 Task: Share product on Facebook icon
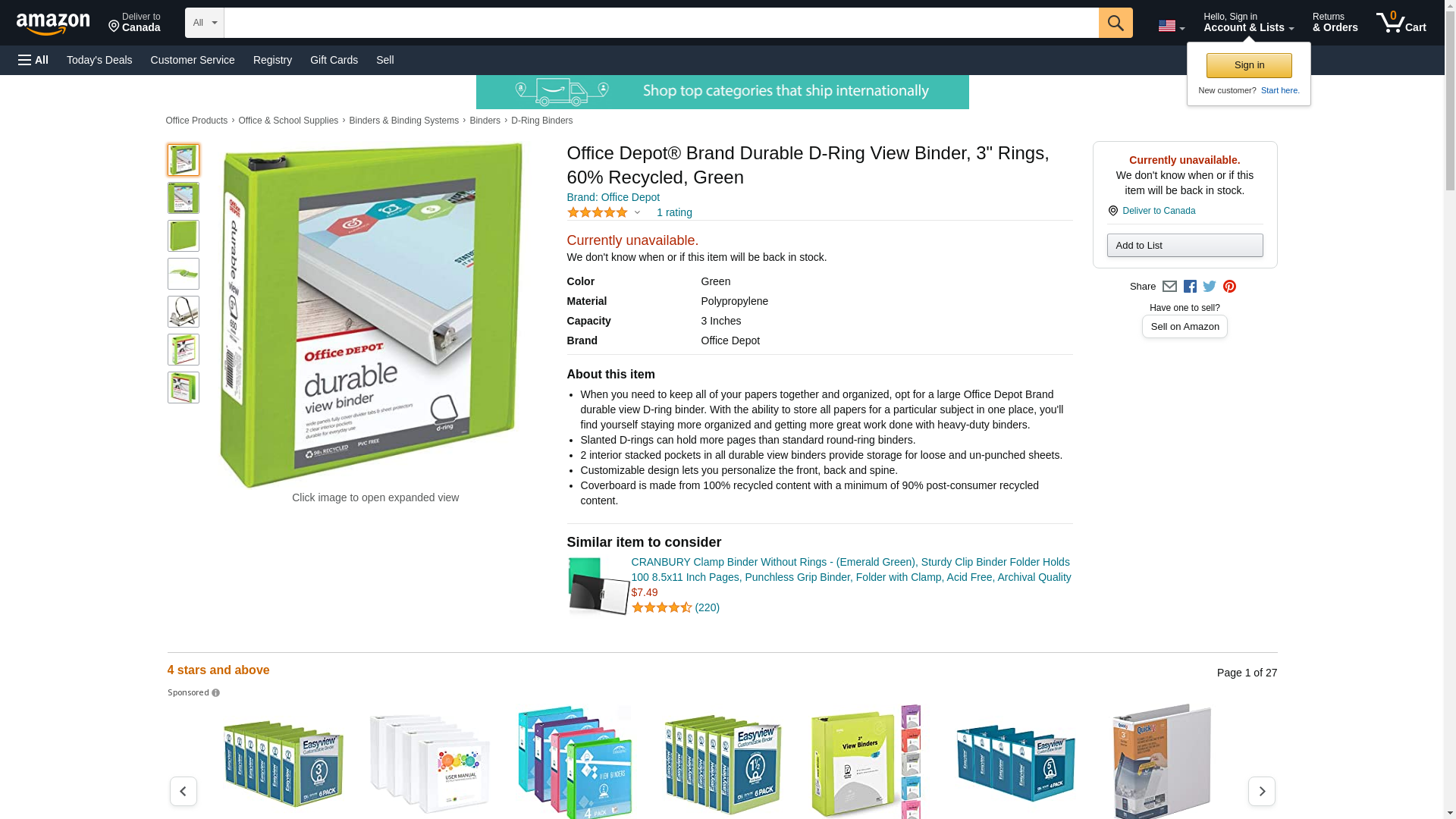1190,287
